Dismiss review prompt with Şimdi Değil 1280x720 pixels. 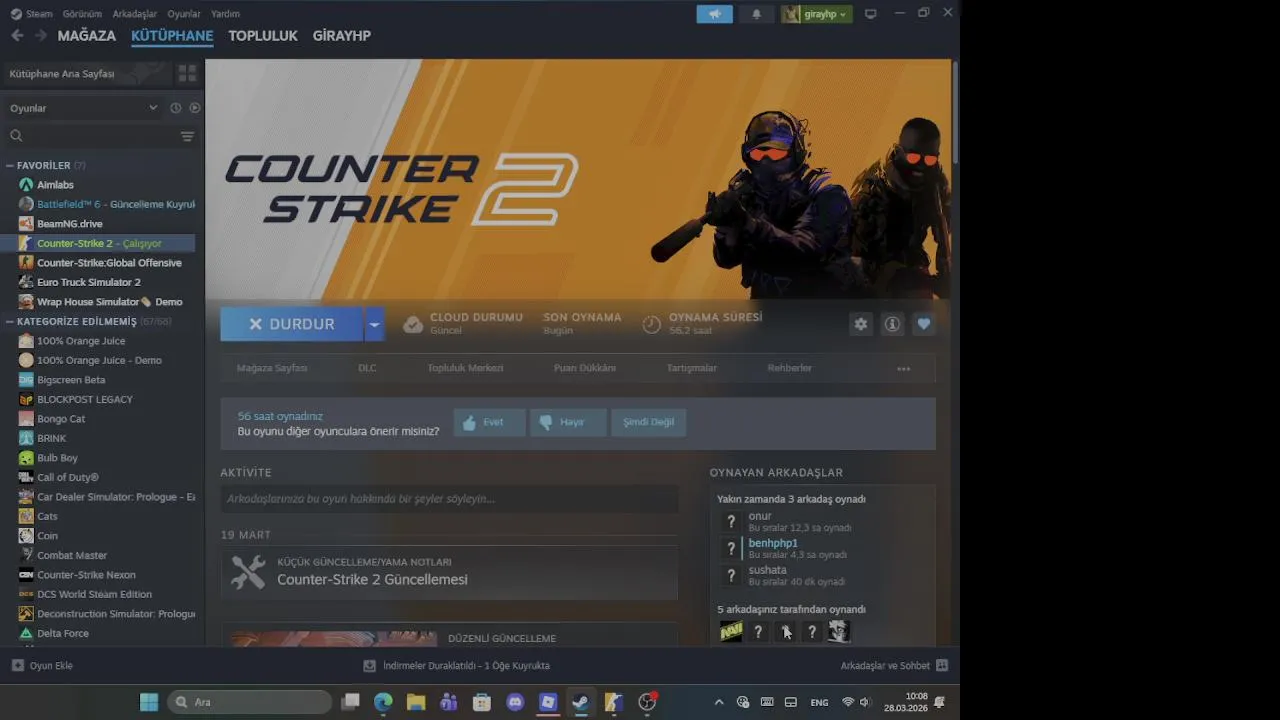coord(648,422)
